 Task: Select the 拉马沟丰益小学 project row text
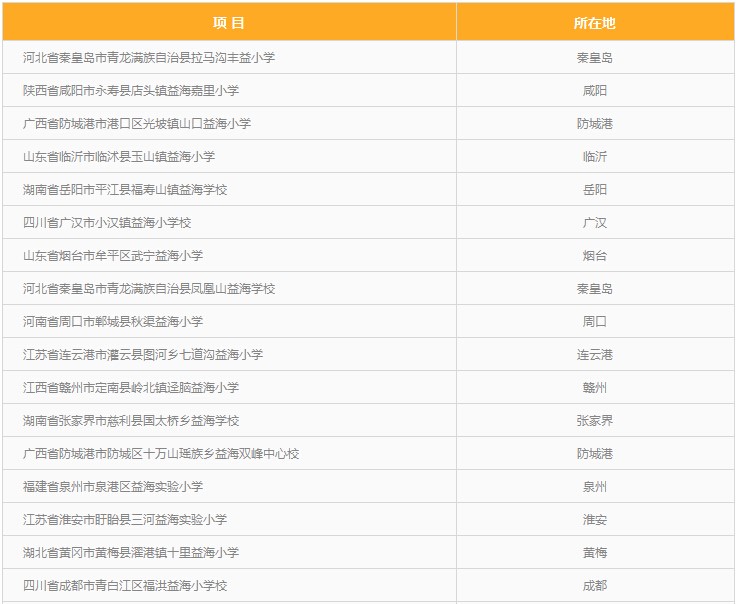(149, 57)
